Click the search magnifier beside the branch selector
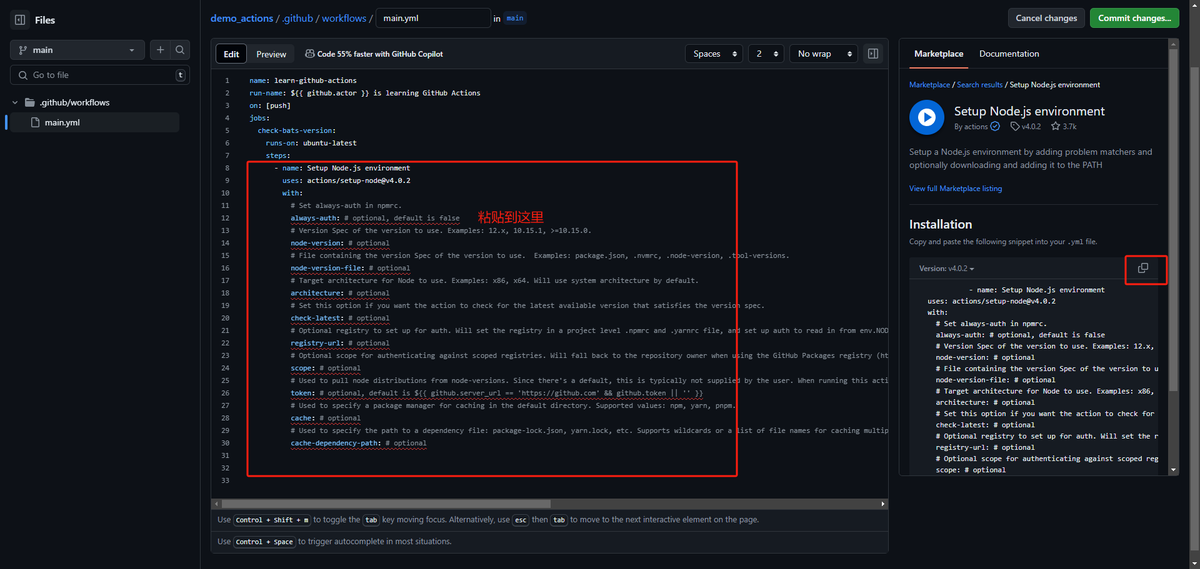Screen dimensions: 1200x569 (x=180, y=50)
